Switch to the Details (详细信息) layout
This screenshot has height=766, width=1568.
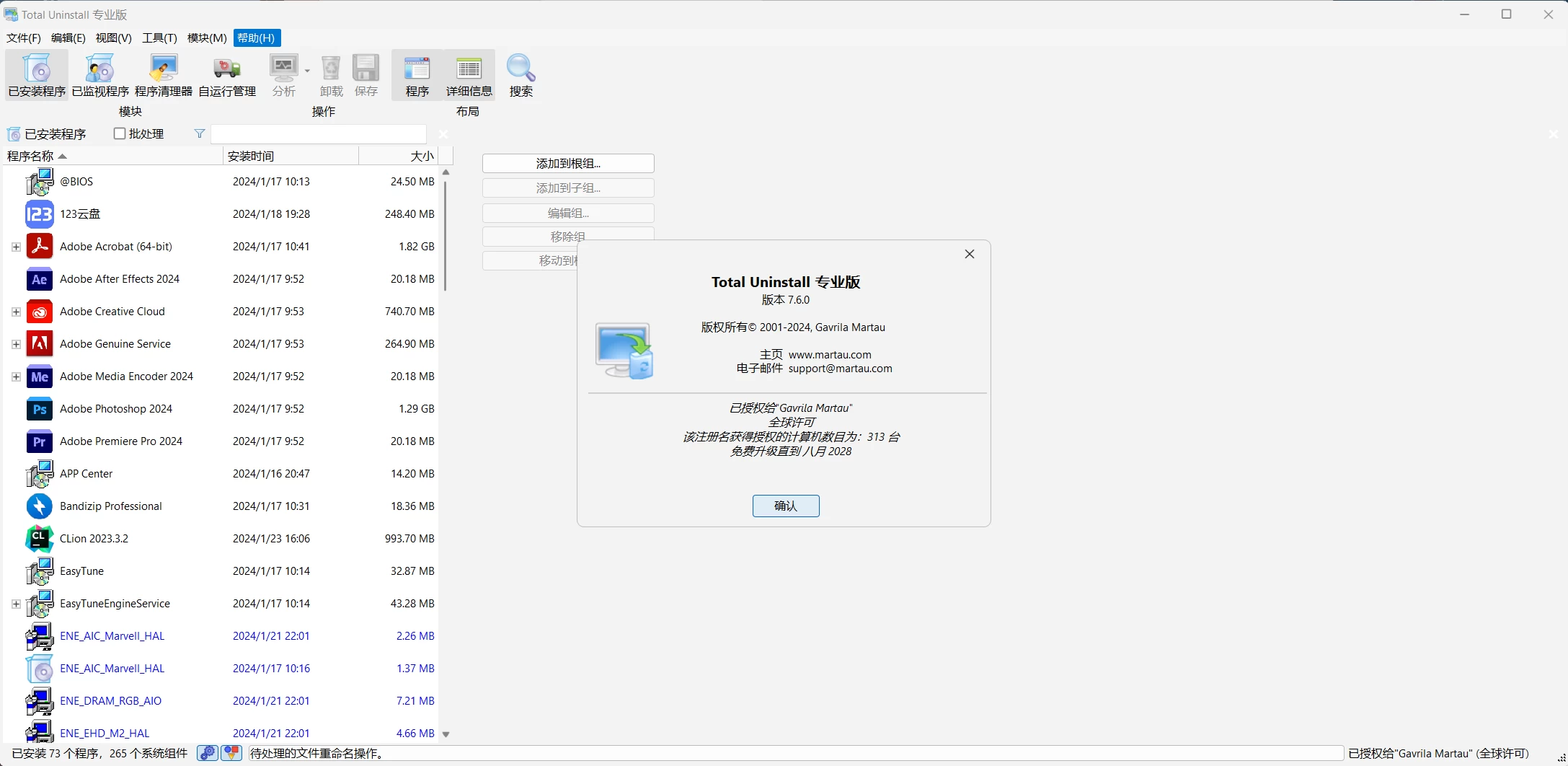(x=469, y=75)
